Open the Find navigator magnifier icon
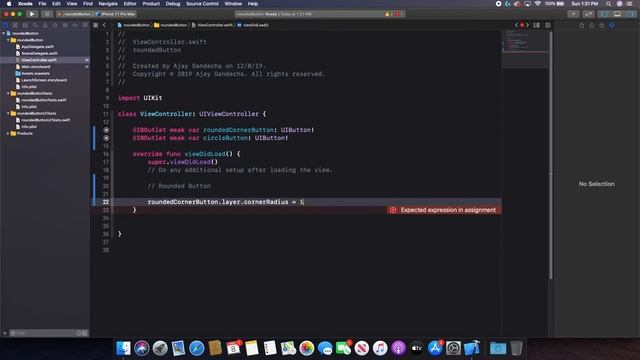The height and width of the screenshot is (360, 640). [x=35, y=25]
